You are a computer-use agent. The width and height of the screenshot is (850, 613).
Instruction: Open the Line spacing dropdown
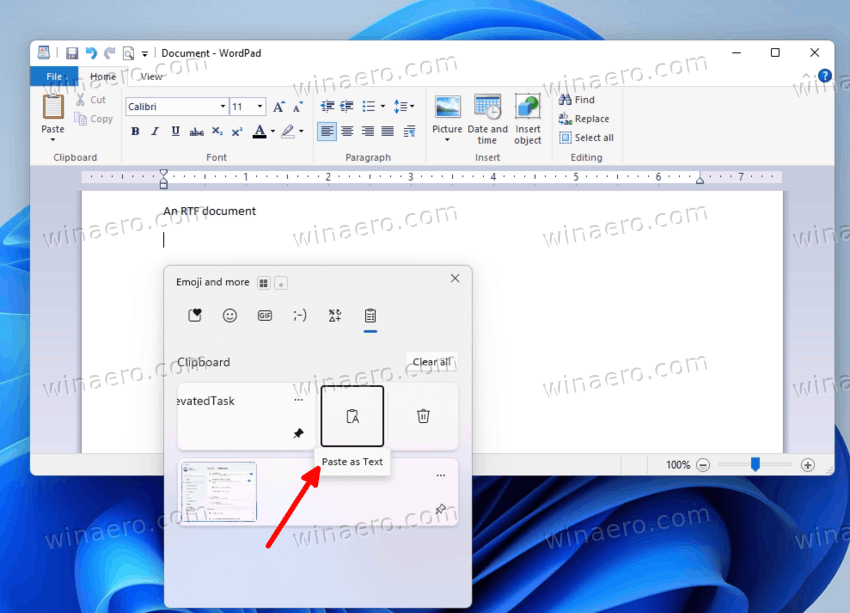coord(403,106)
